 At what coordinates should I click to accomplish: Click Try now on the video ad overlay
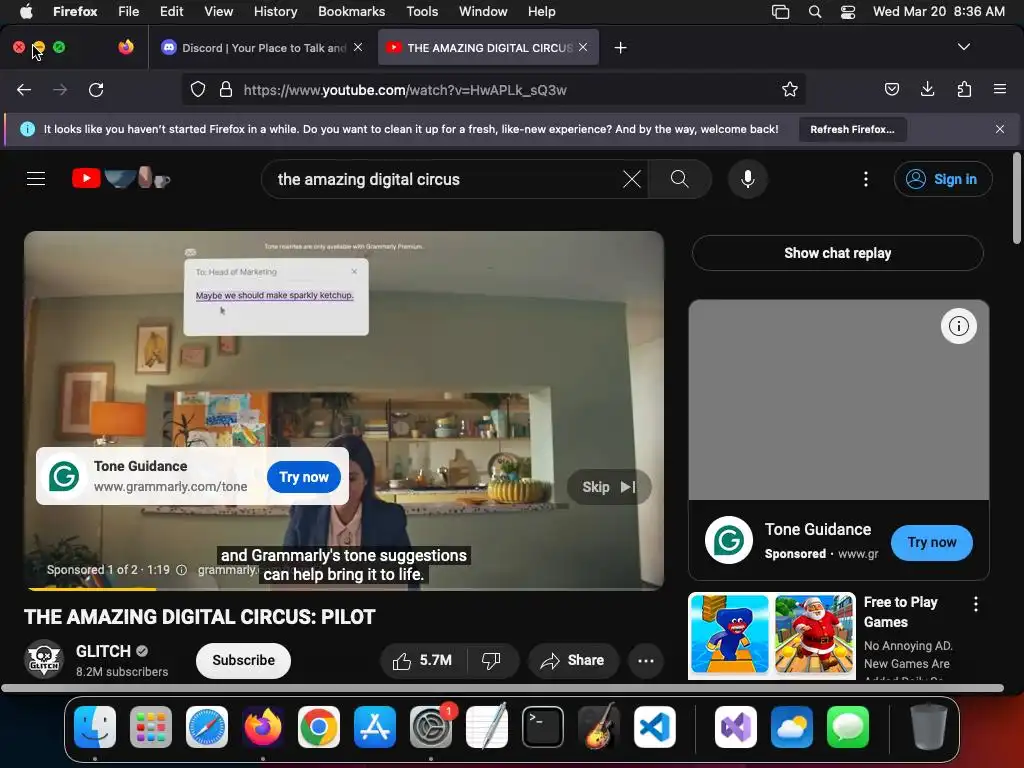pos(304,477)
